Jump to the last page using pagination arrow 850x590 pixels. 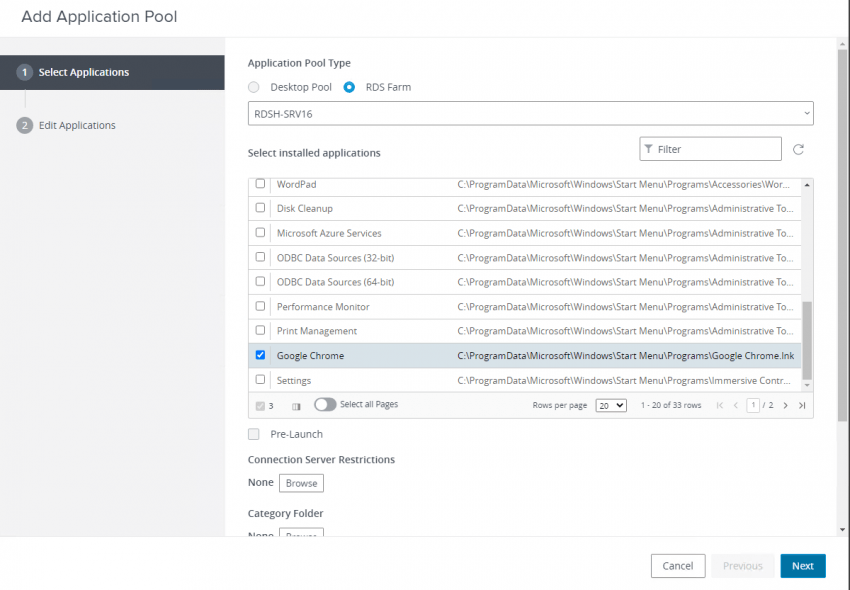(801, 405)
